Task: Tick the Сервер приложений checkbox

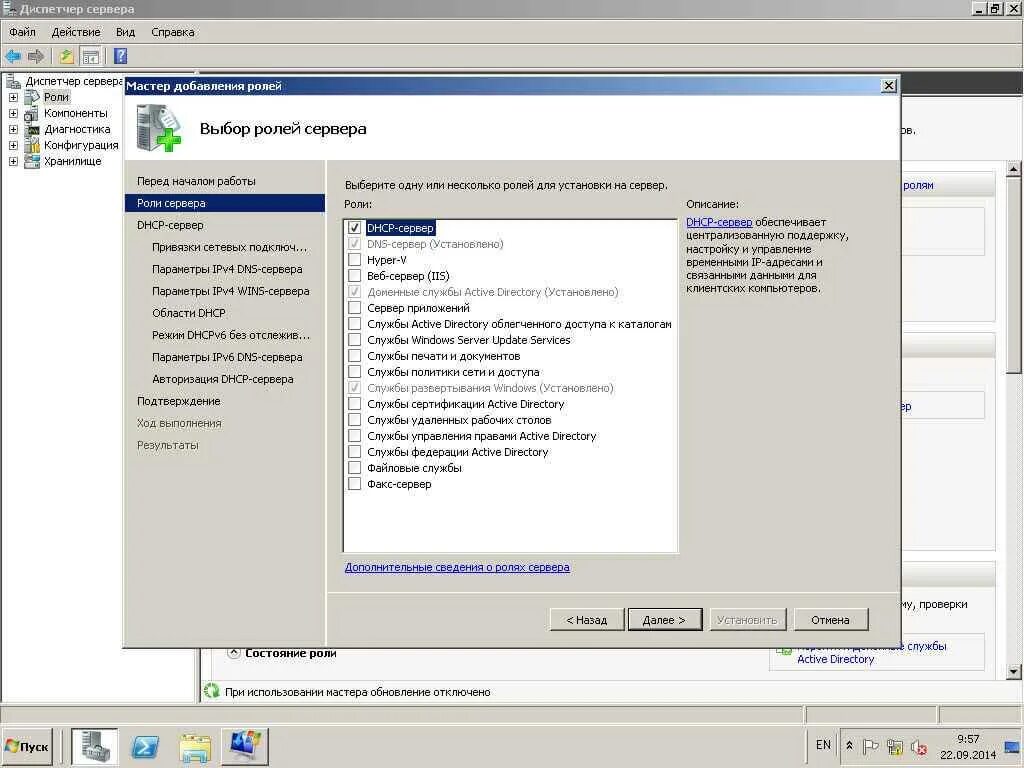Action: click(354, 308)
